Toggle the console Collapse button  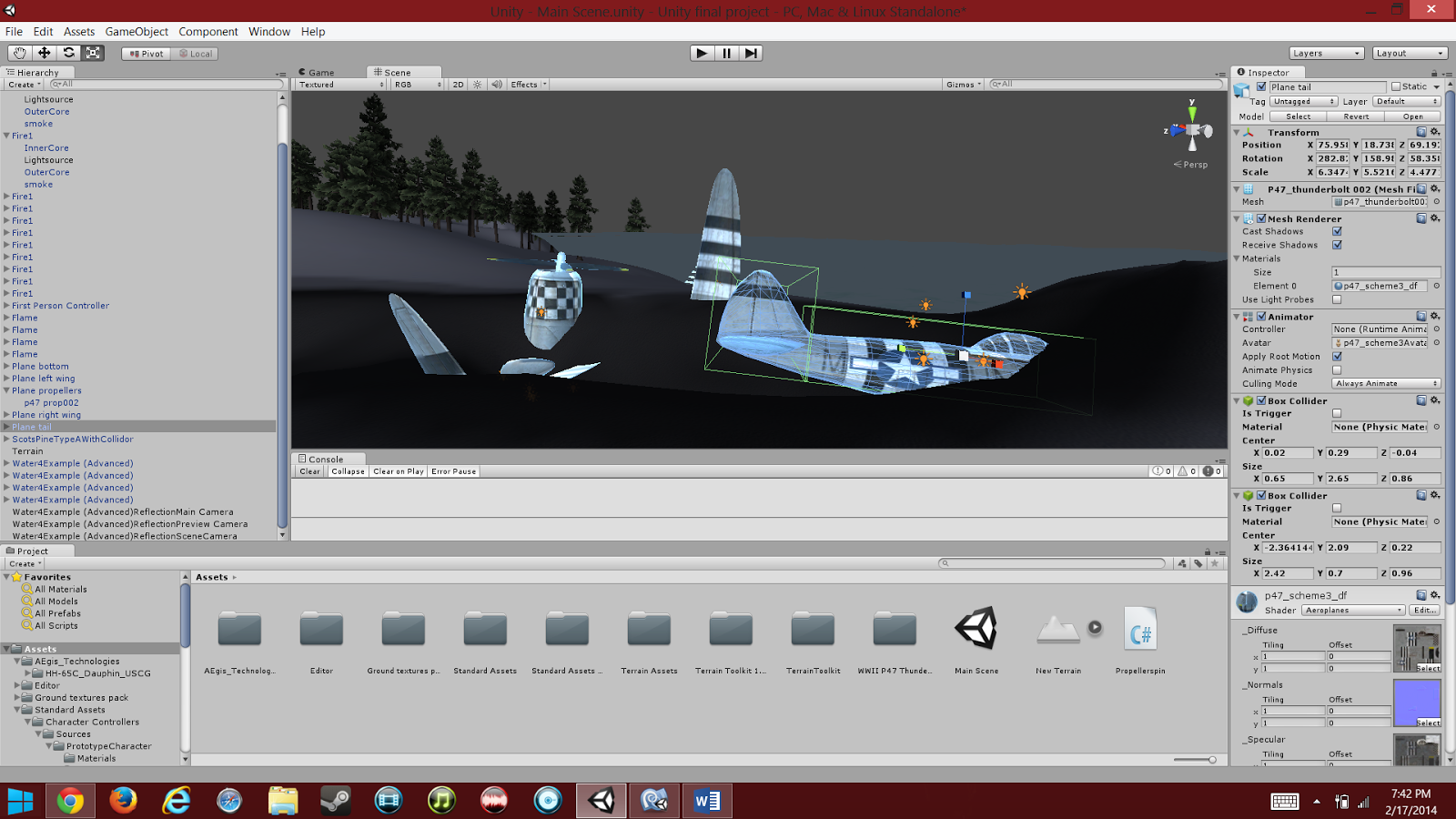[x=348, y=471]
